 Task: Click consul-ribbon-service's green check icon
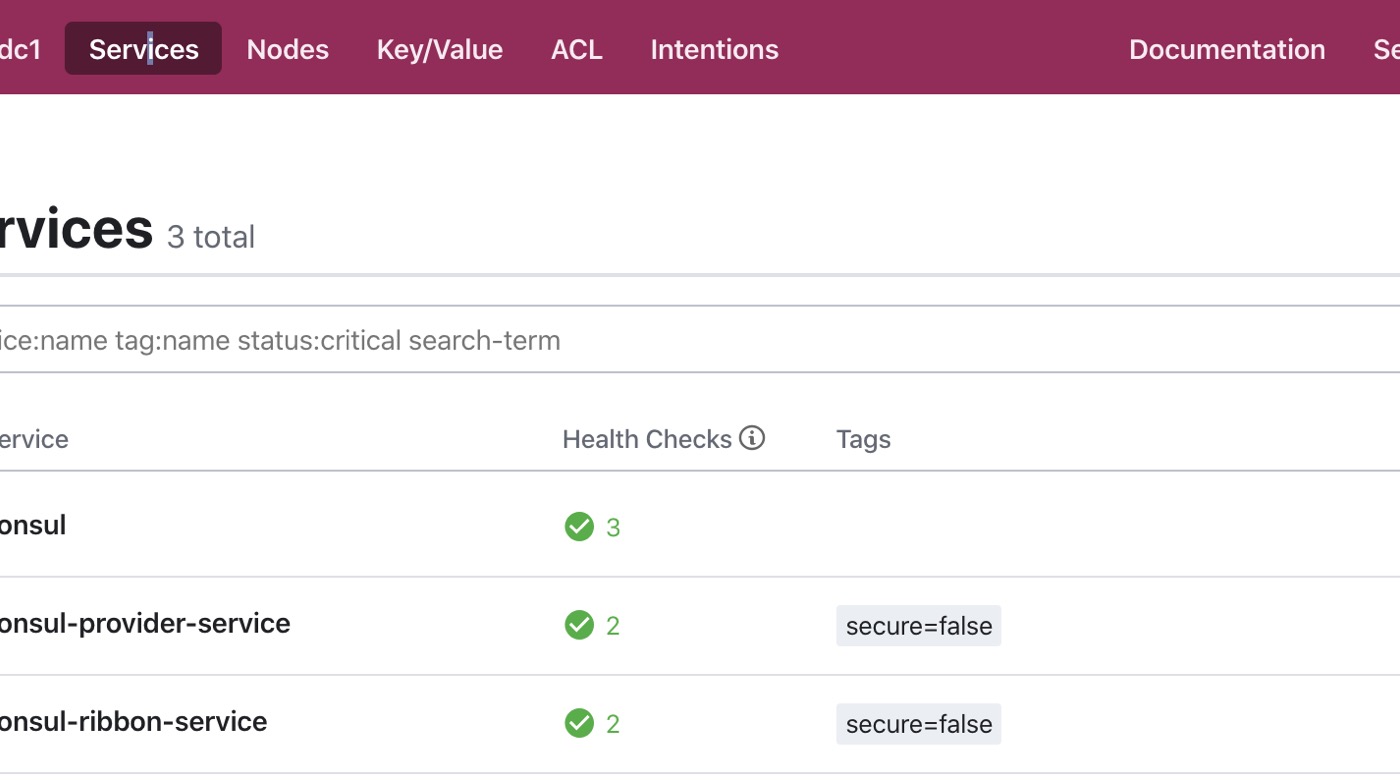pos(579,723)
